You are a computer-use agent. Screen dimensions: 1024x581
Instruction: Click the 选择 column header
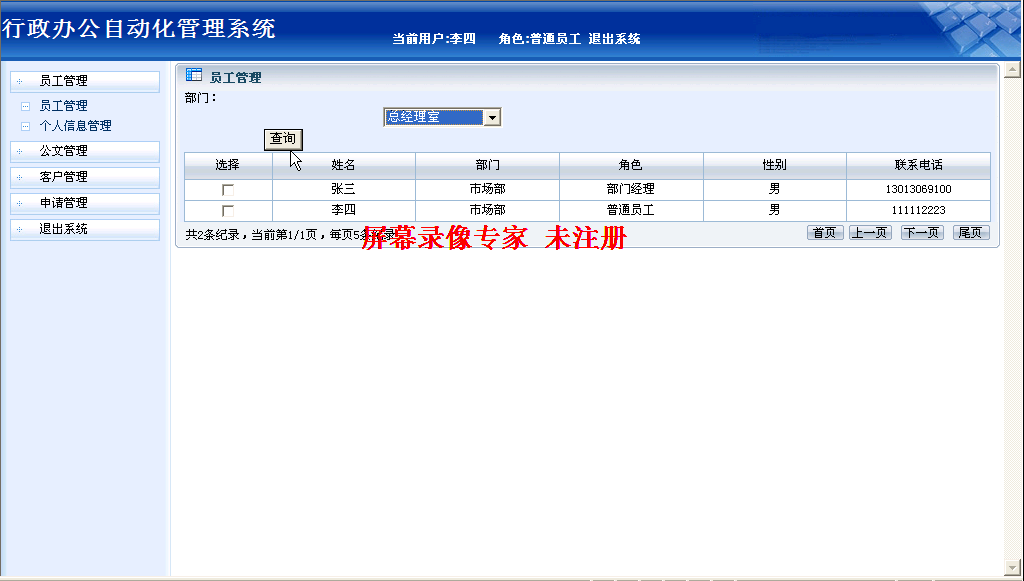[228, 166]
